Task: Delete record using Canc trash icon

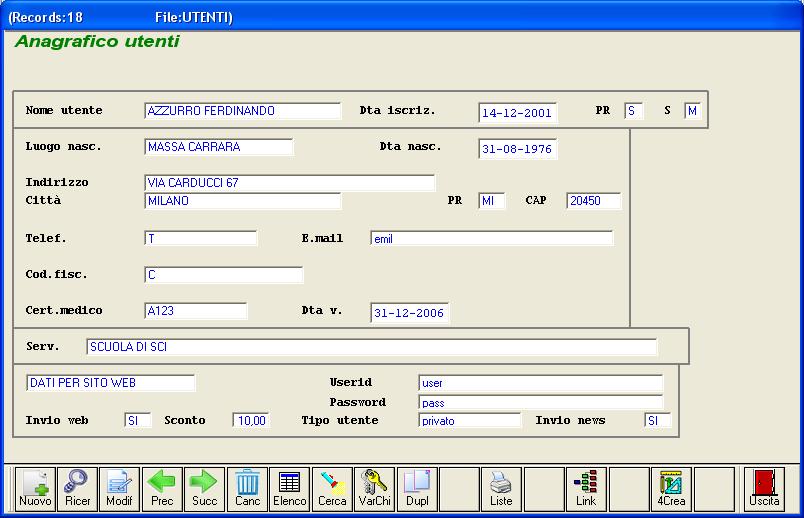Action: [247, 489]
